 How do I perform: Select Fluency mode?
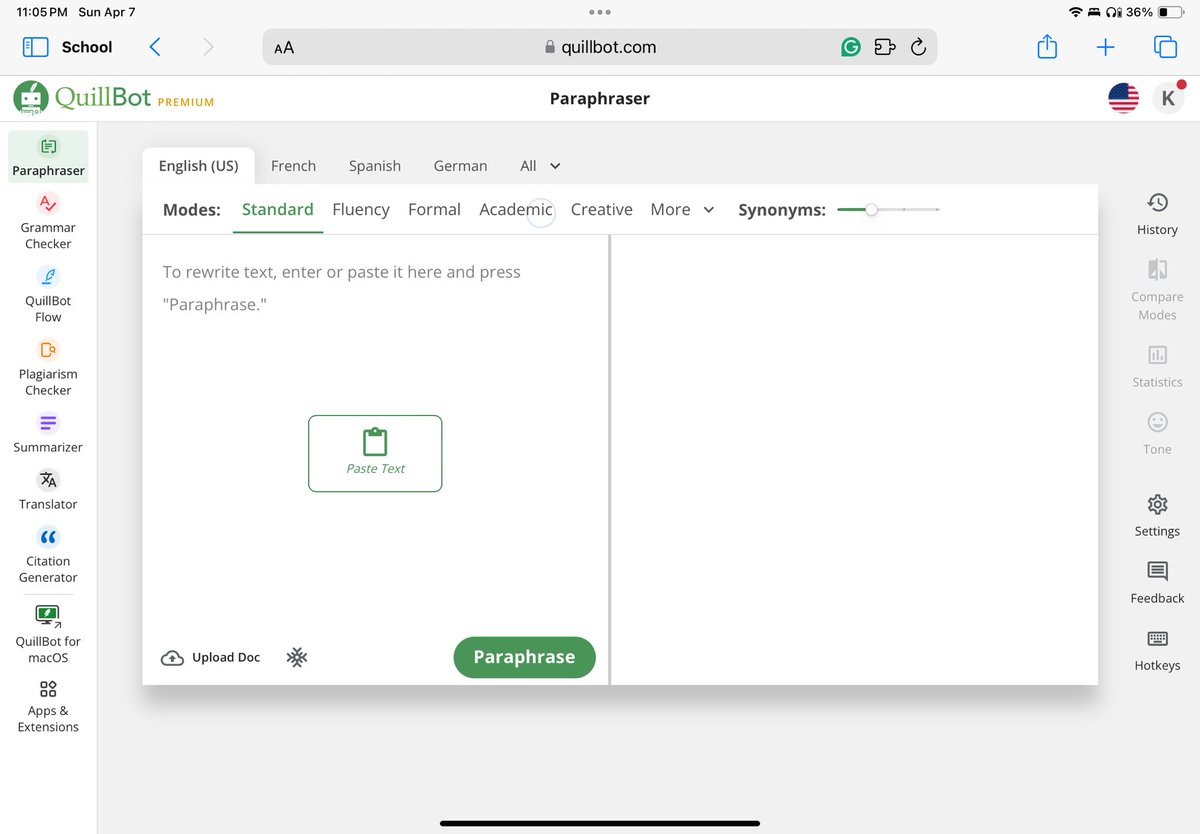[361, 210]
